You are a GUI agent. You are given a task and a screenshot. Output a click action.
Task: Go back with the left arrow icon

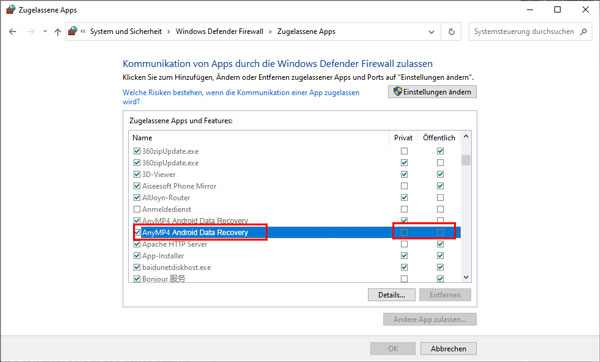tap(13, 32)
